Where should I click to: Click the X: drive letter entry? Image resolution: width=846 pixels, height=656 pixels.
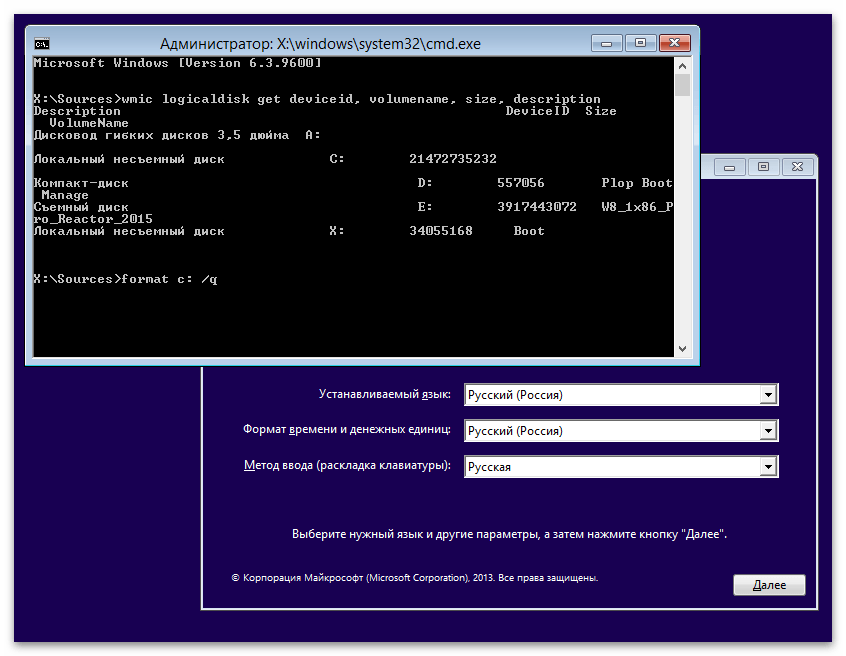pos(337,231)
